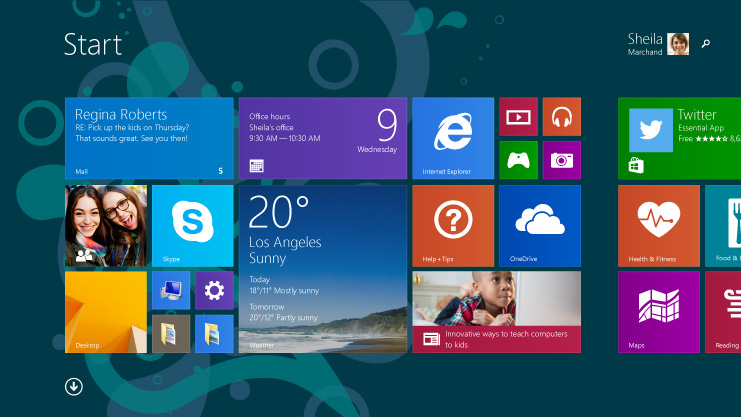Open the This PC computer tile
Image resolution: width=741 pixels, height=417 pixels.
click(x=171, y=290)
